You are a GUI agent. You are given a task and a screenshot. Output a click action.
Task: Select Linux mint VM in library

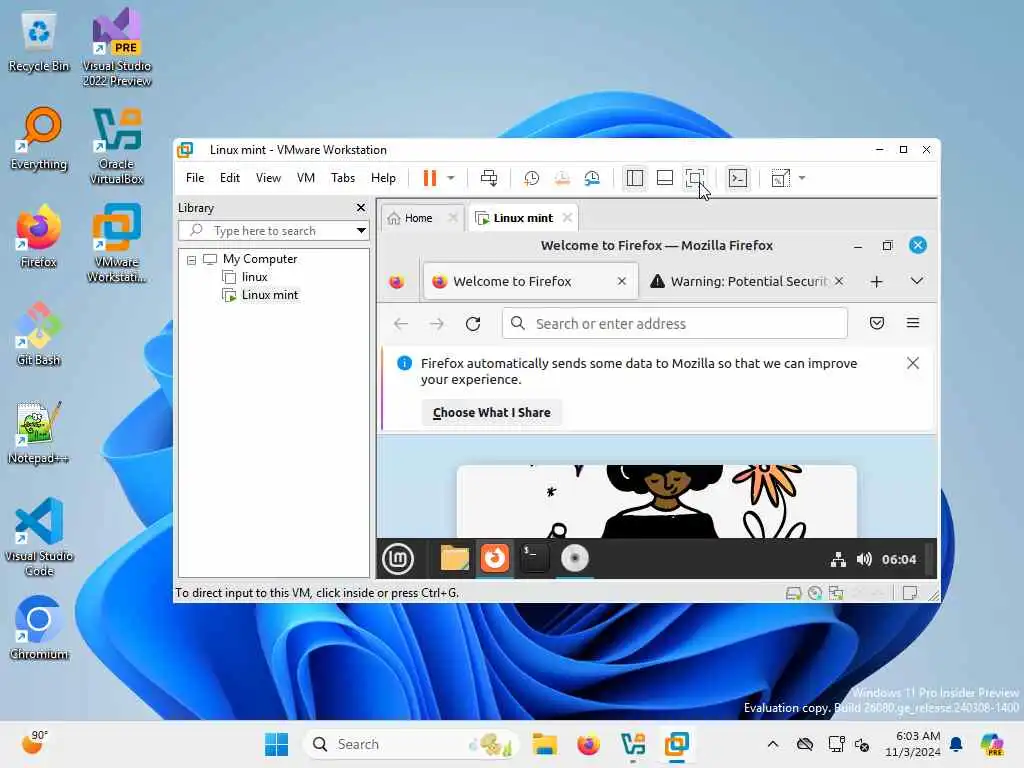[269, 295]
